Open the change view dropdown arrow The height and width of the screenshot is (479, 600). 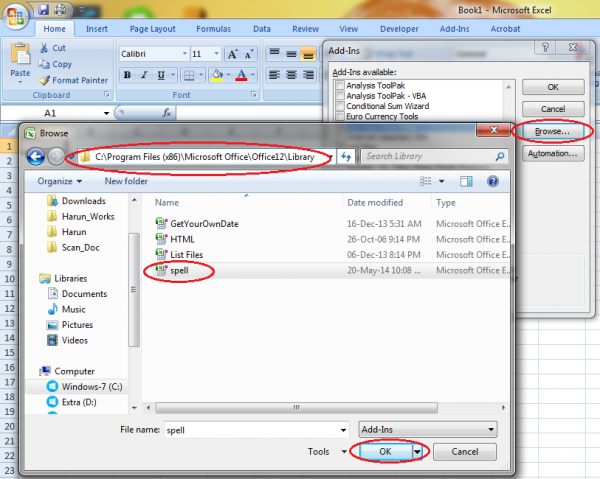coord(442,181)
